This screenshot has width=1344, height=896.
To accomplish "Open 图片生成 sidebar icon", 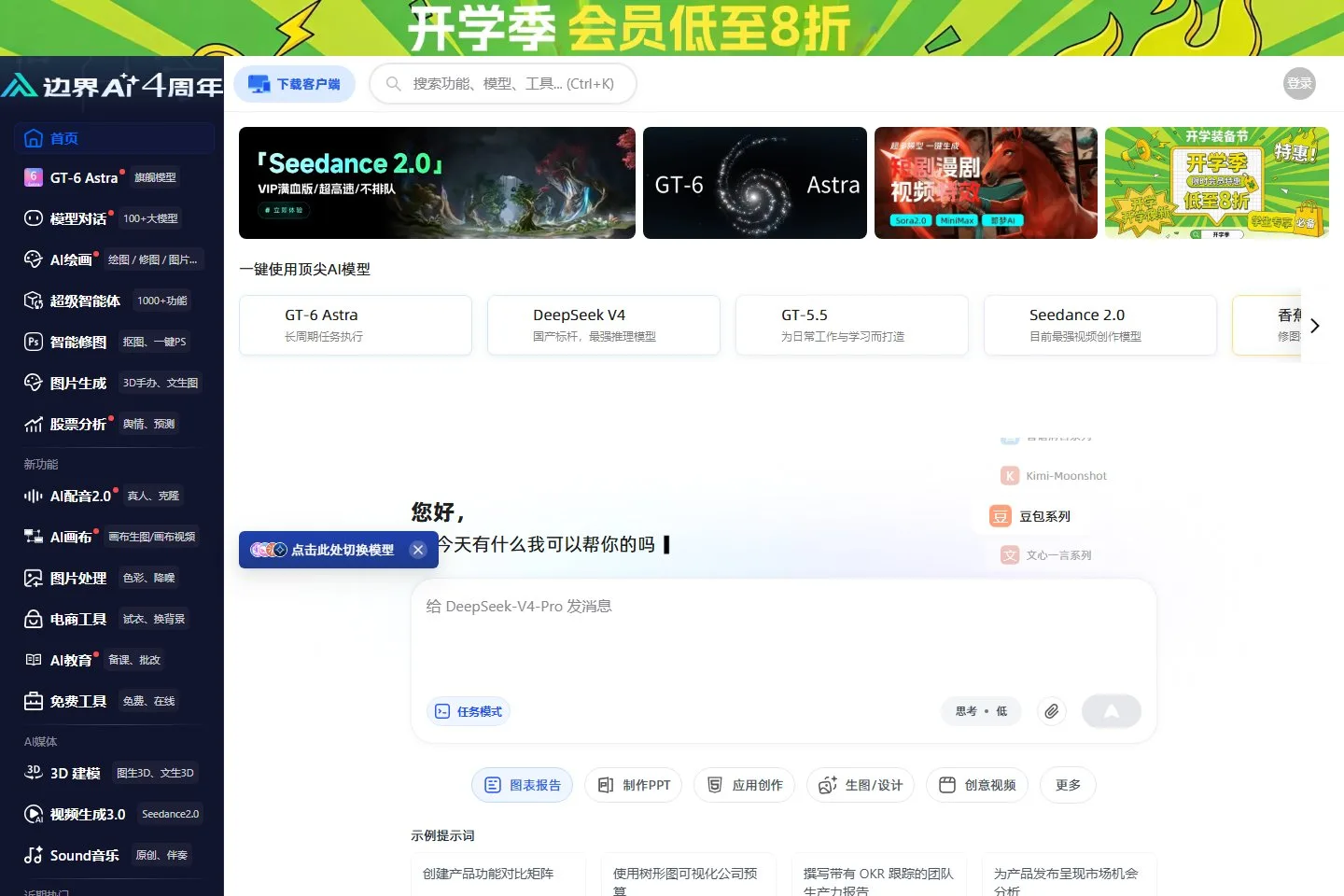I will point(34,383).
